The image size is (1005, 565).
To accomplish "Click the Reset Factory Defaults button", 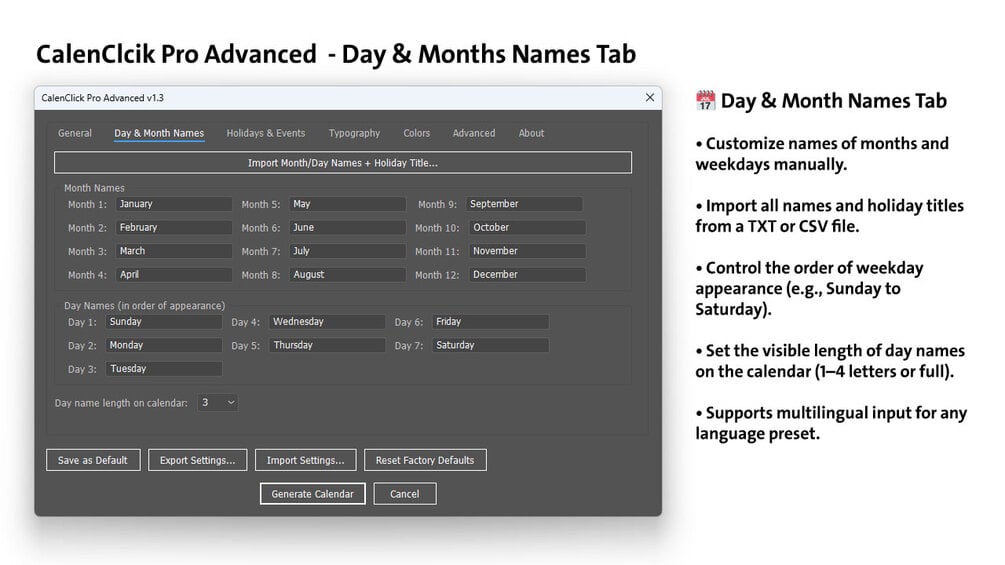I will (x=425, y=460).
